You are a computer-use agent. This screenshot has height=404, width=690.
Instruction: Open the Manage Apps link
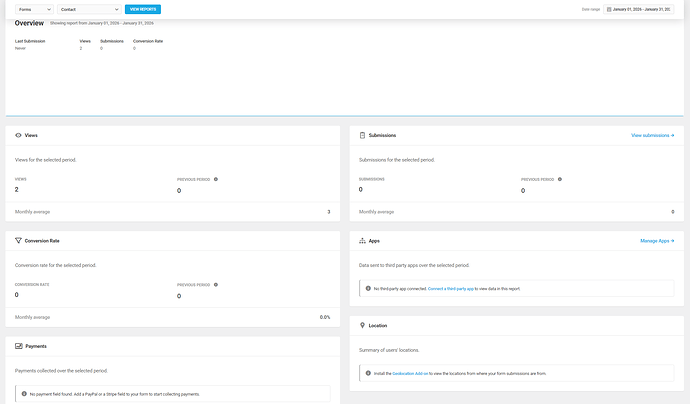click(x=657, y=241)
